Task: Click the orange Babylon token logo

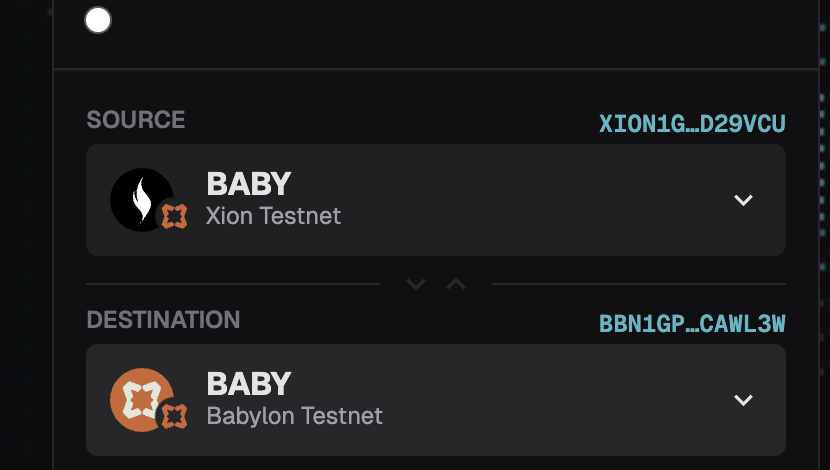Action: pyautogui.click(x=141, y=400)
